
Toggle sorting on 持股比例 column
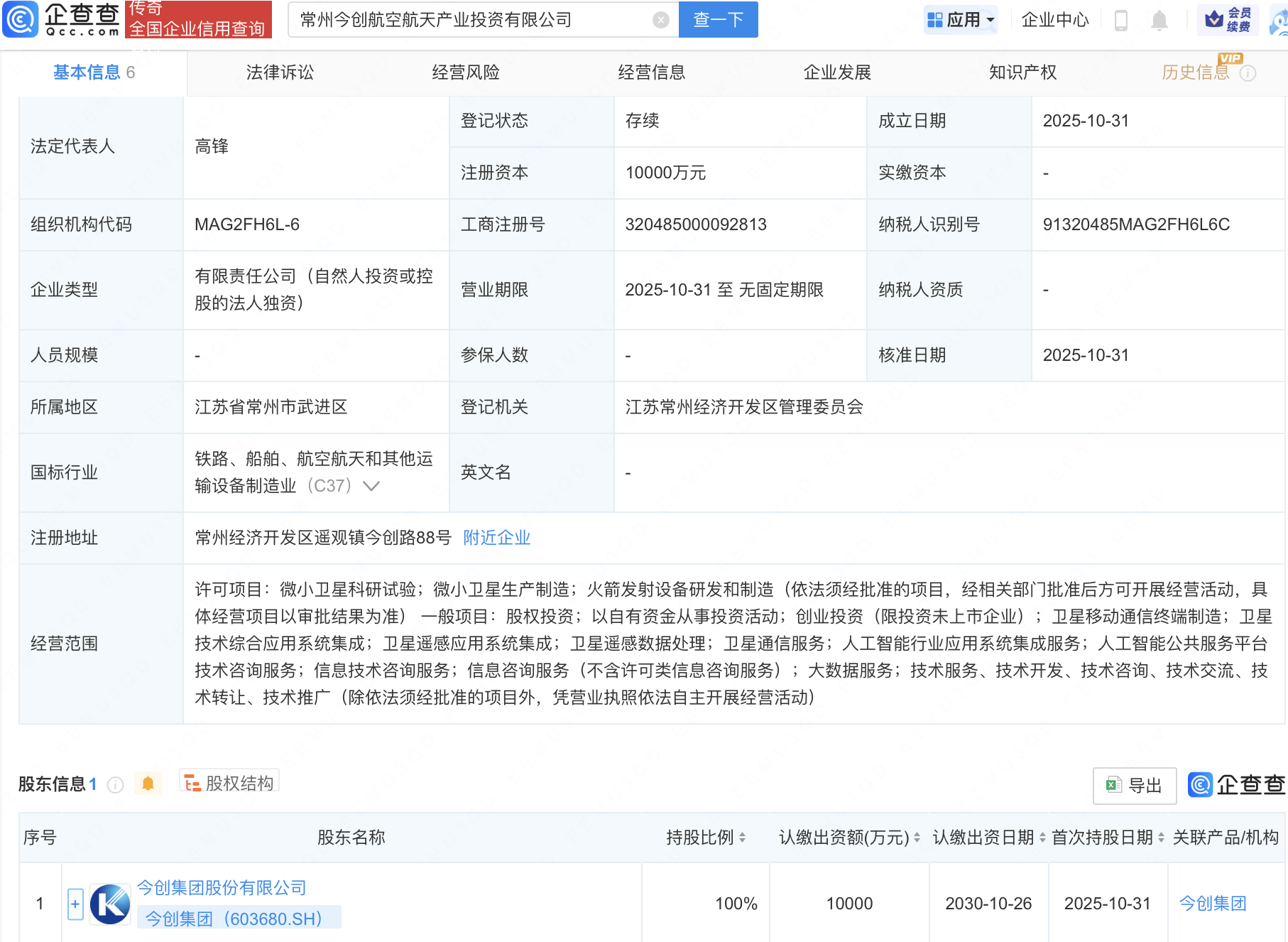point(743,838)
